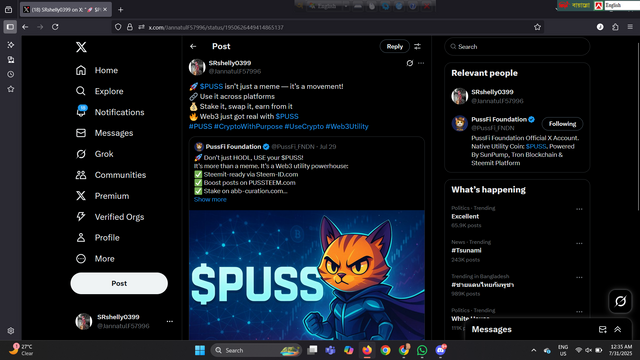Open Firefox extensions puzzle icon

615,27
